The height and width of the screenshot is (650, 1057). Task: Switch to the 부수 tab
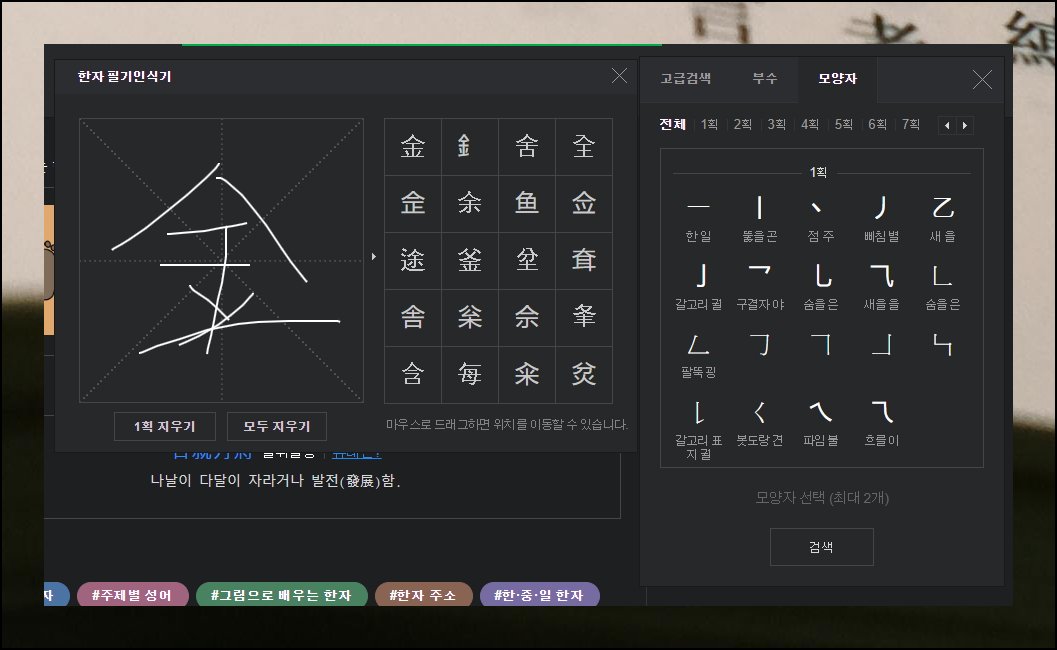(x=764, y=78)
